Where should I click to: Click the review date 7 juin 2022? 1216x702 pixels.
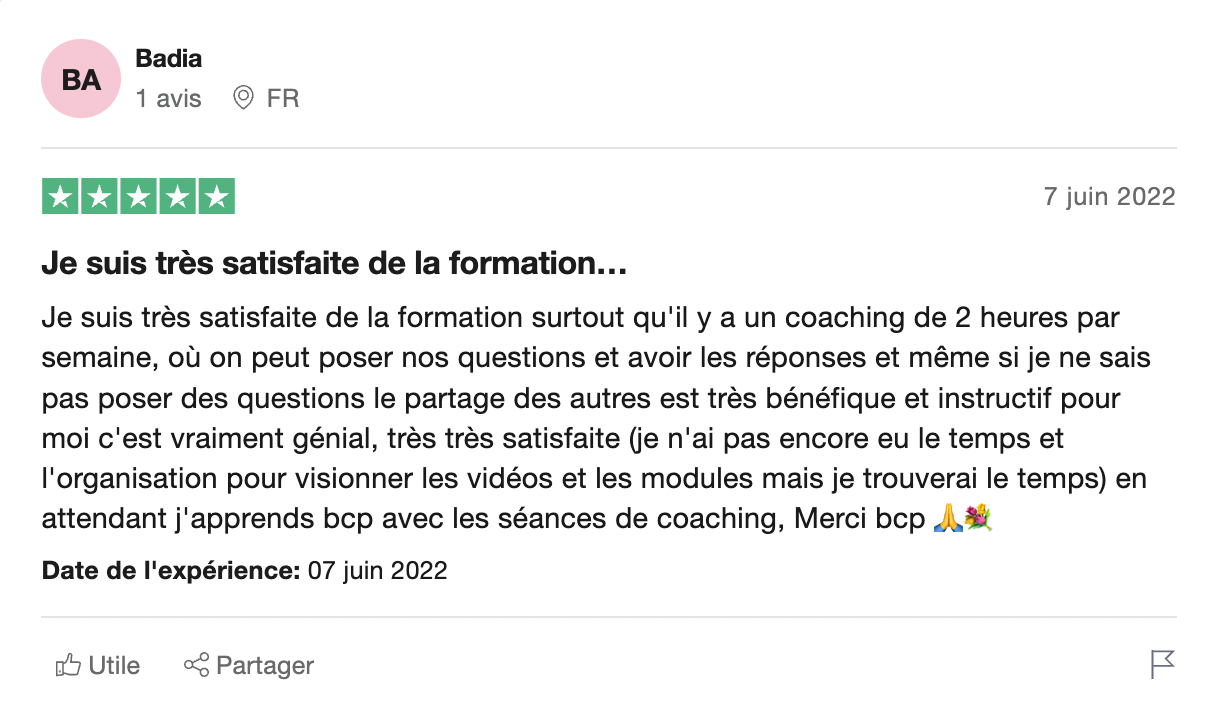1109,197
